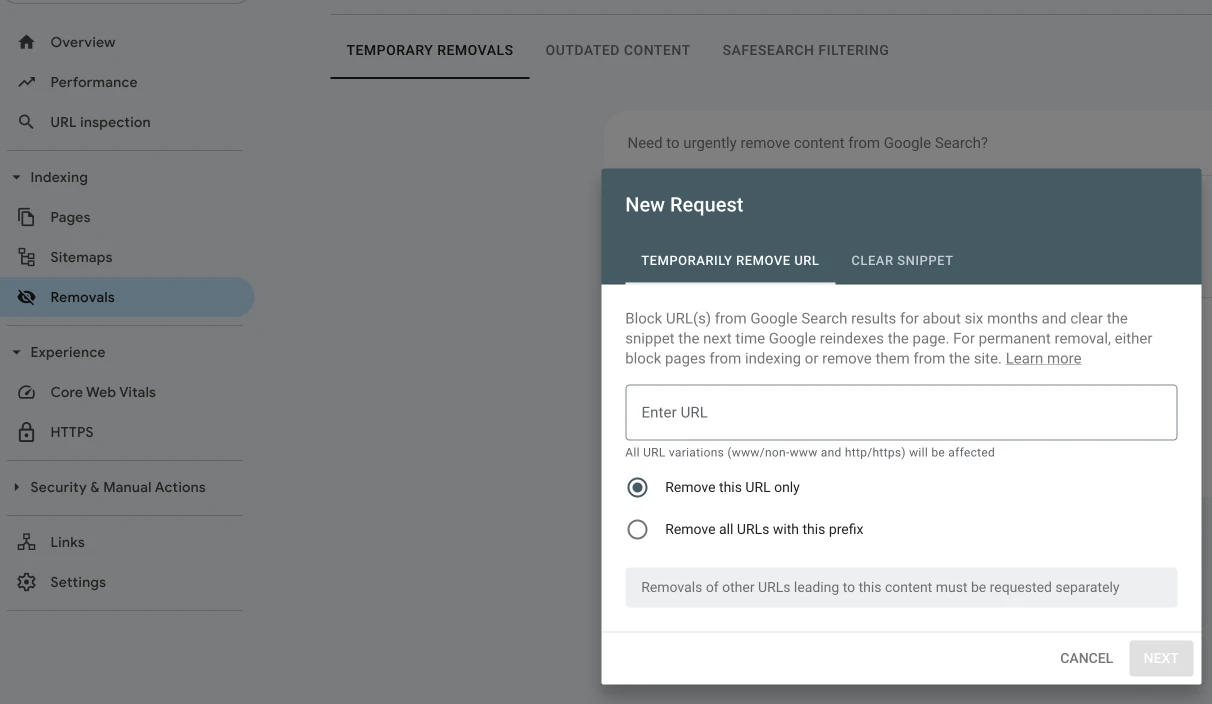Click the Pages documents icon
Viewport: 1212px width, 704px height.
[x=27, y=217]
